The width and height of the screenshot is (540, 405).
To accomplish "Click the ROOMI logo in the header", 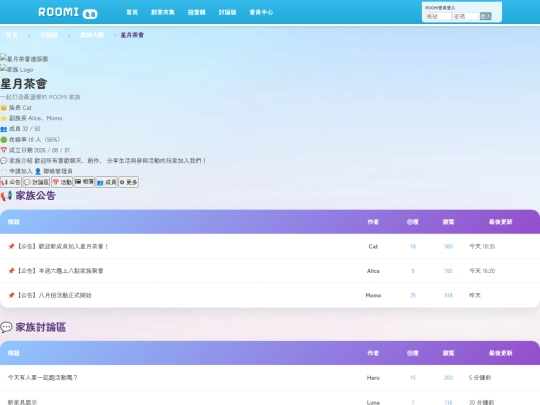I will pos(68,13).
